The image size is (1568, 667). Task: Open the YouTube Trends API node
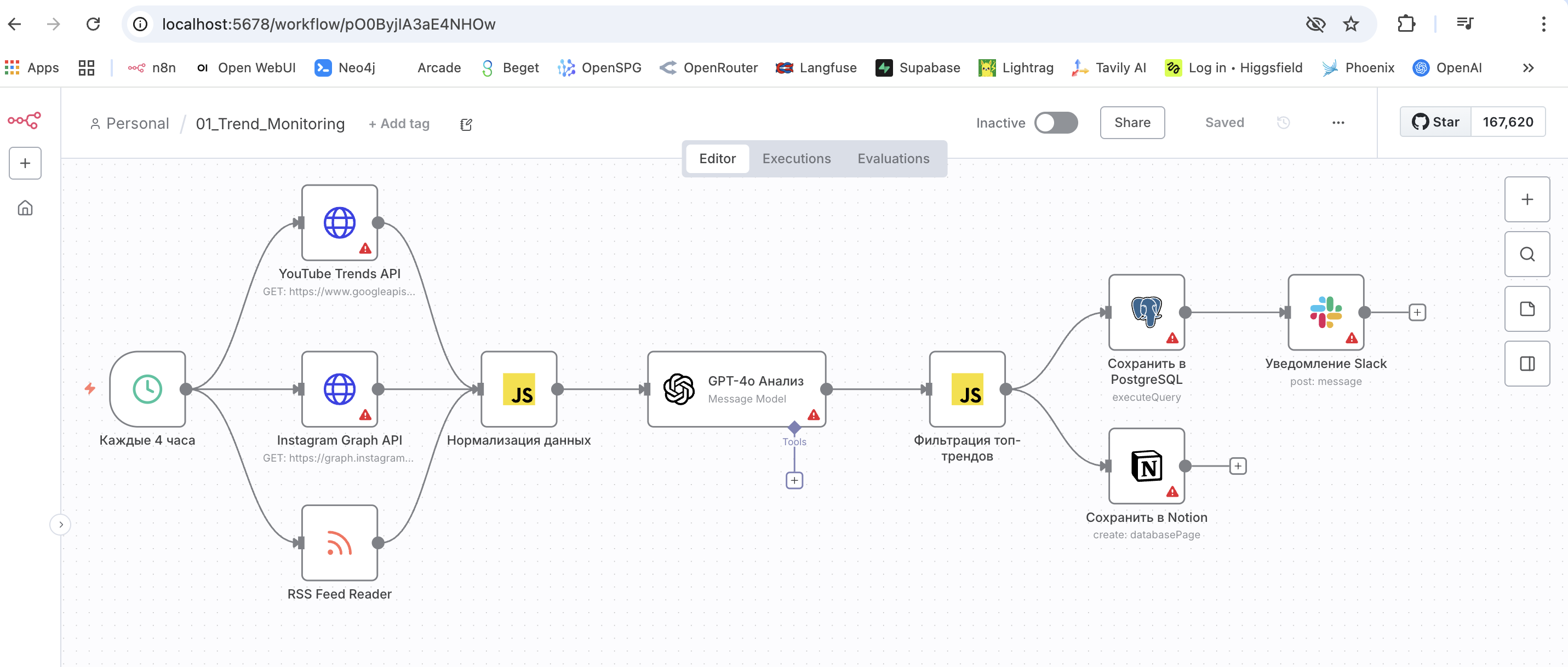tap(339, 222)
